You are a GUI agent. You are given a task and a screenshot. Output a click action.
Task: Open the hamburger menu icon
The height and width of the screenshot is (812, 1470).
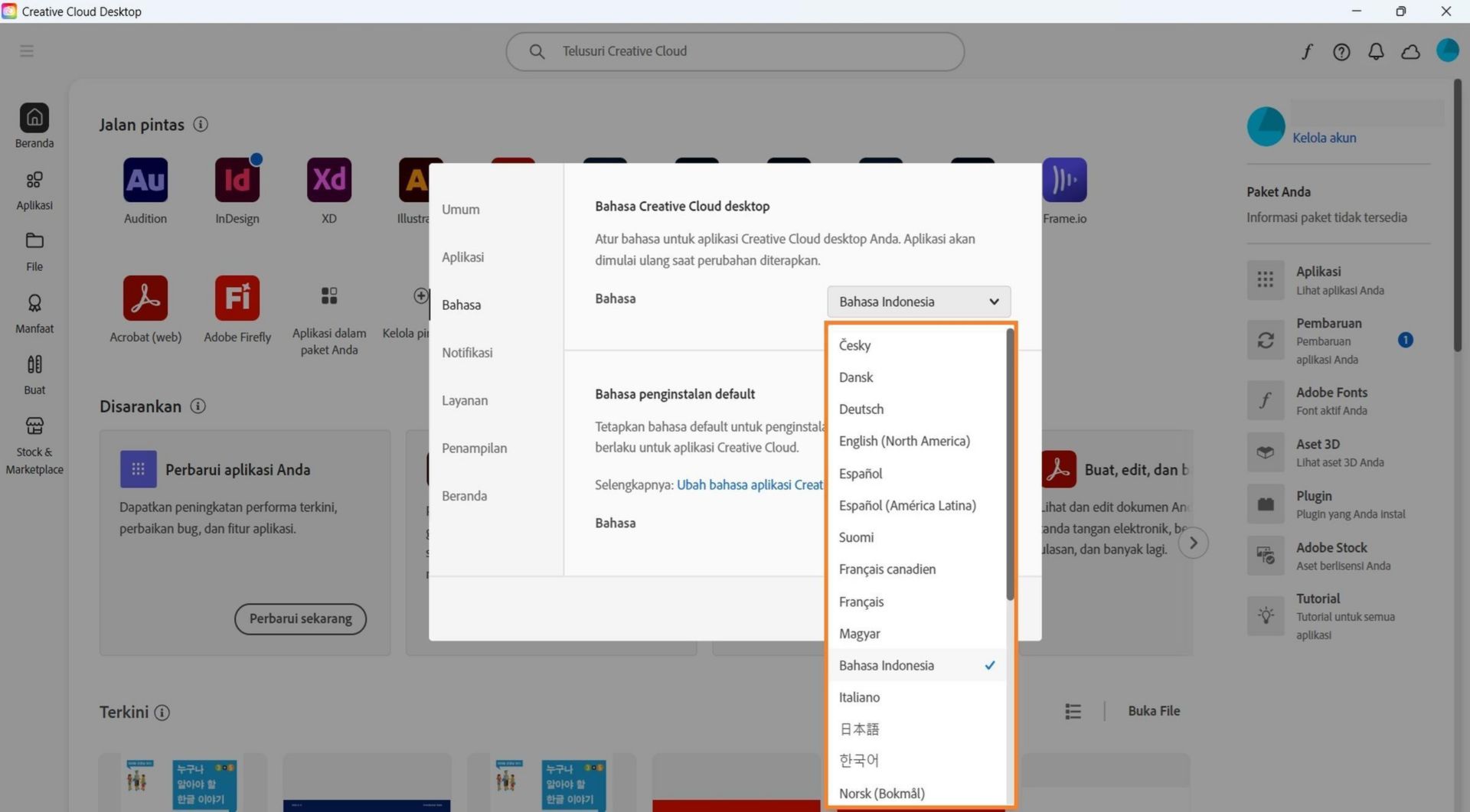pyautogui.click(x=27, y=51)
